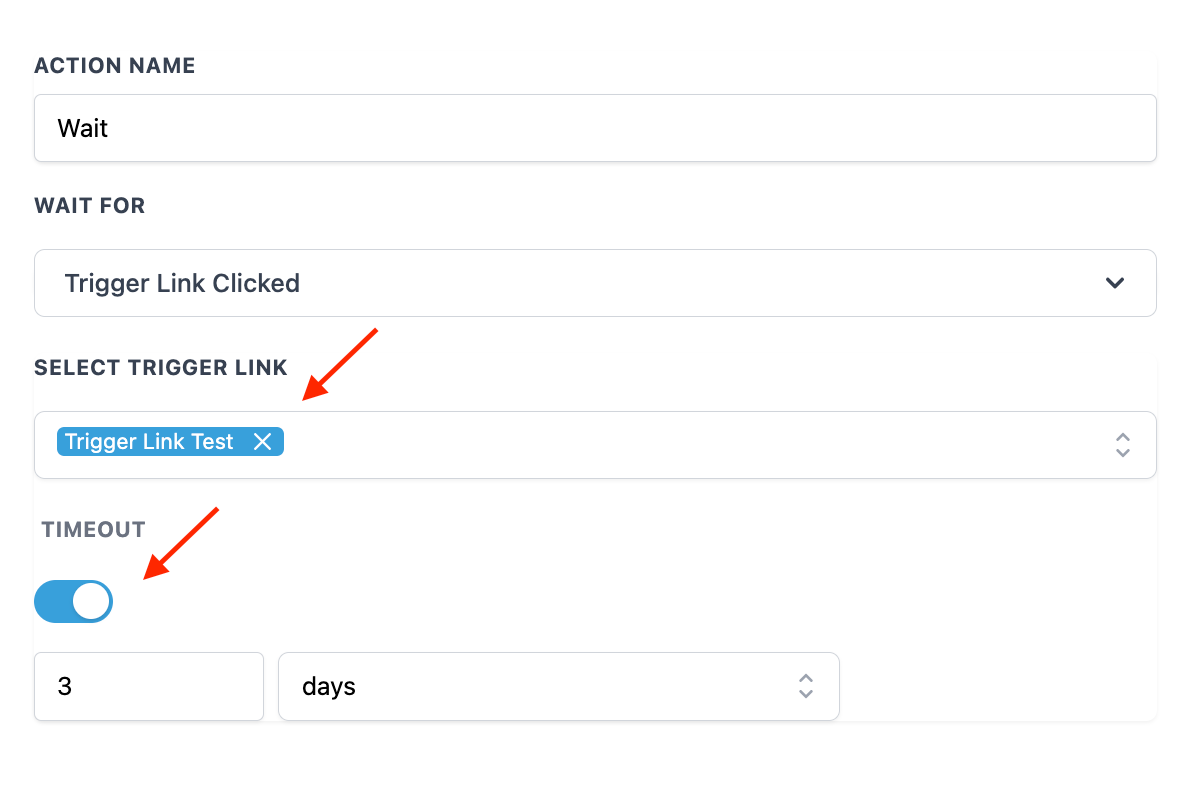
Task: Select the blue Trigger Link Test chip
Action: pos(150,442)
